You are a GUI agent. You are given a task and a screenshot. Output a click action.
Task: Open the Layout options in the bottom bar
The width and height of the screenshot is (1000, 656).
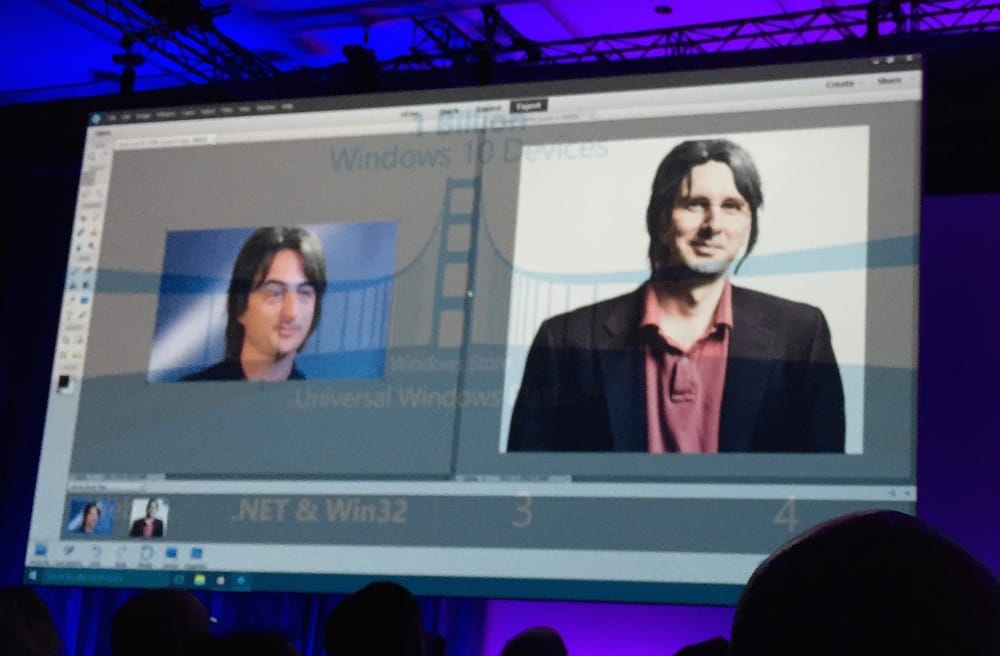171,555
